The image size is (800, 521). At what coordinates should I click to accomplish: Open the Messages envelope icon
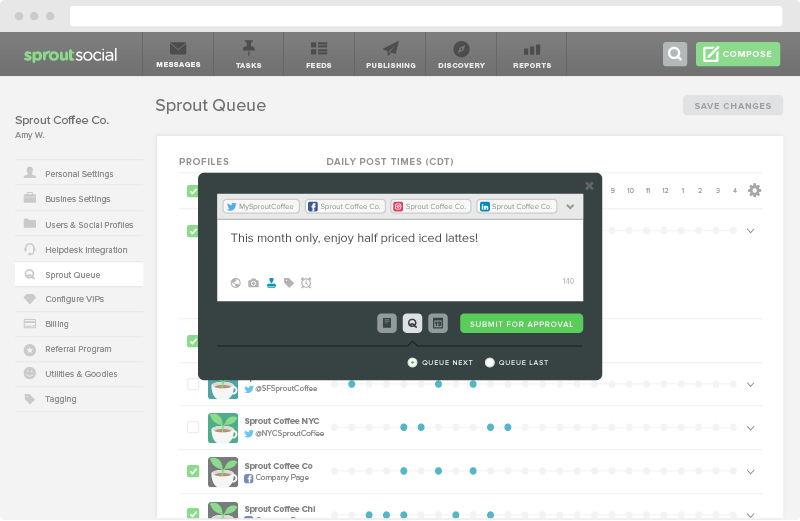tap(178, 48)
